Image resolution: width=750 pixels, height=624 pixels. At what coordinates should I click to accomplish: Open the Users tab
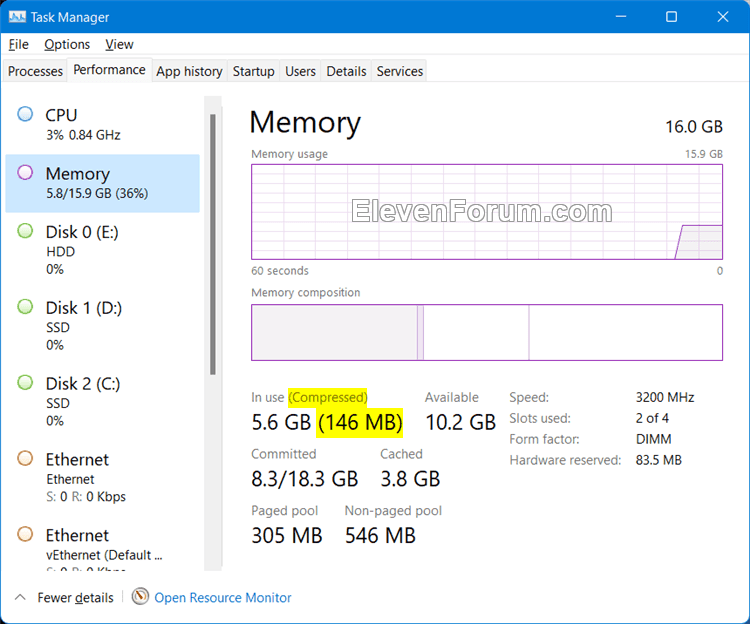click(300, 71)
